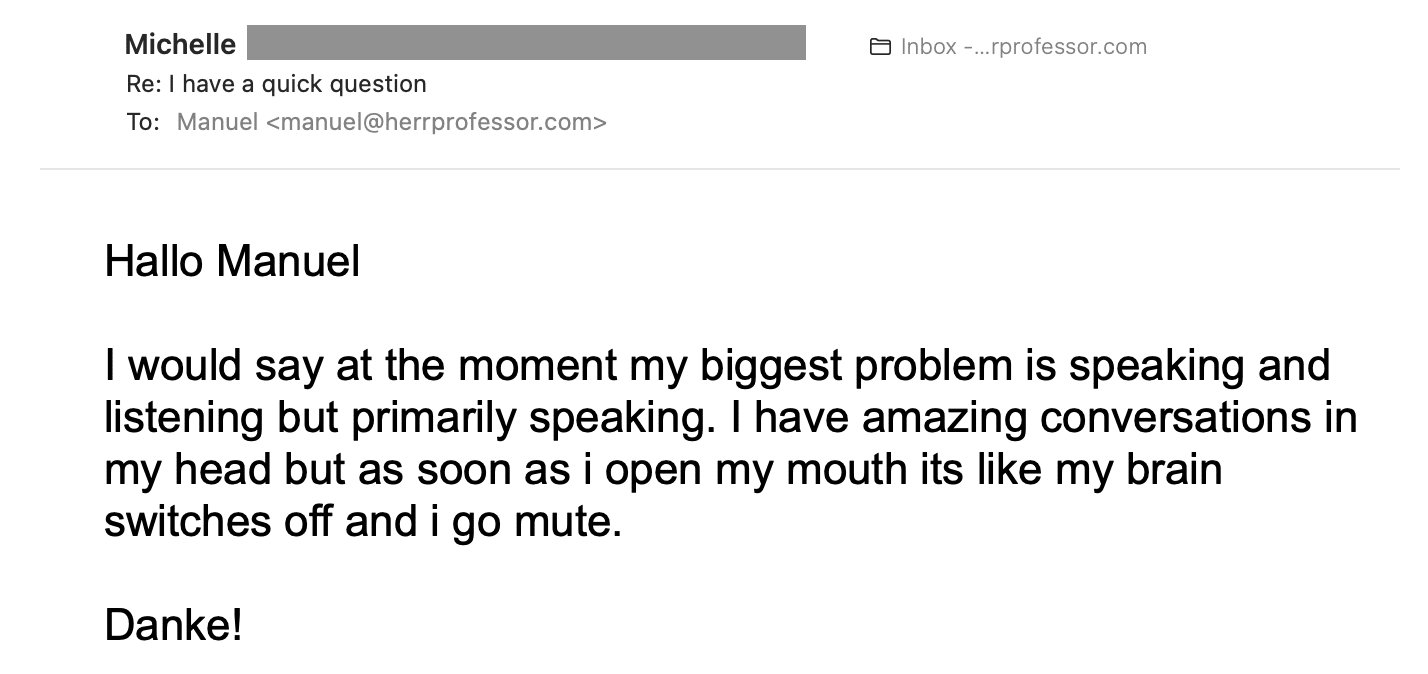
Task: Click the "Hallo Manuel" greeting line
Action: pyautogui.click(x=232, y=262)
